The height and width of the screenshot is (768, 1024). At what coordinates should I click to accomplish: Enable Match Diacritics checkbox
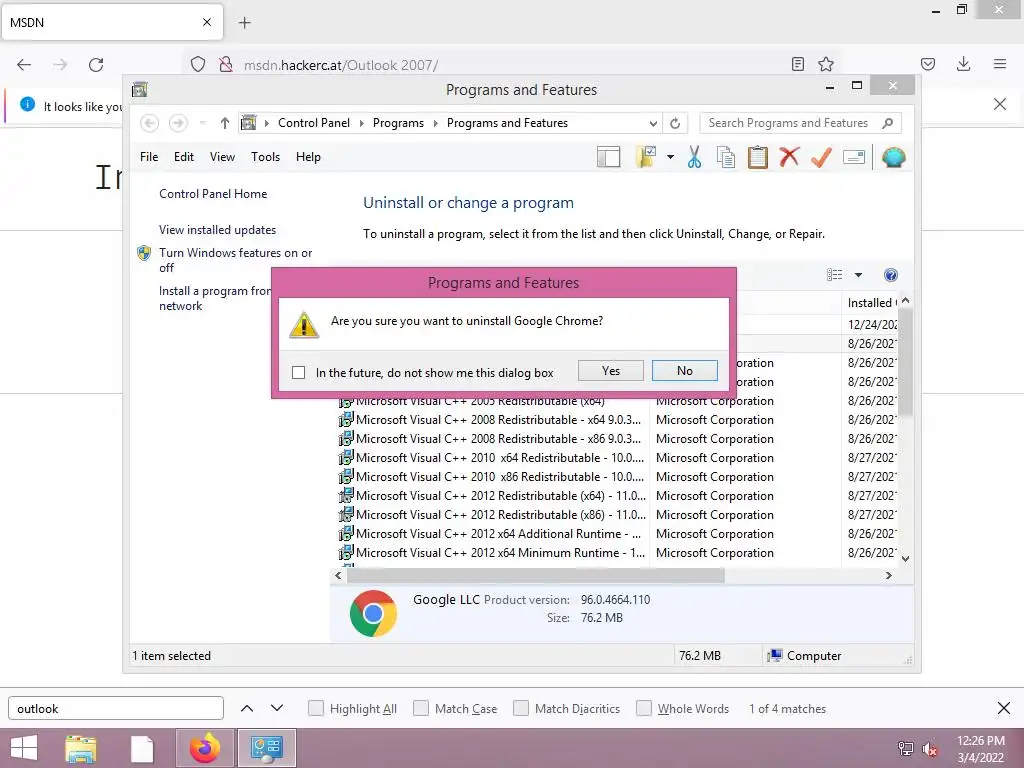520,708
